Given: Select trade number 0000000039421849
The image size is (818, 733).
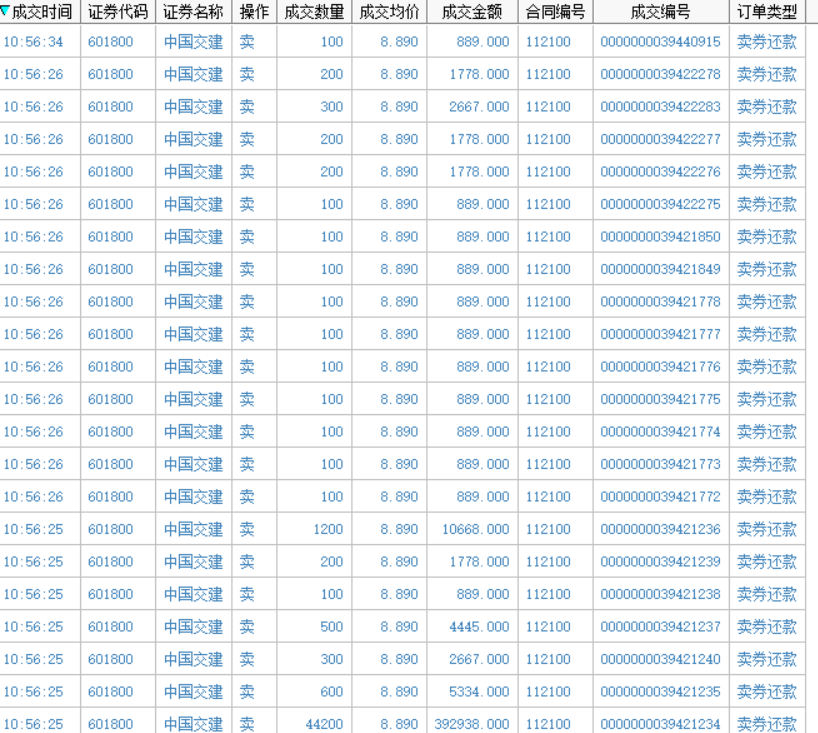Looking at the screenshot, I should [660, 269].
